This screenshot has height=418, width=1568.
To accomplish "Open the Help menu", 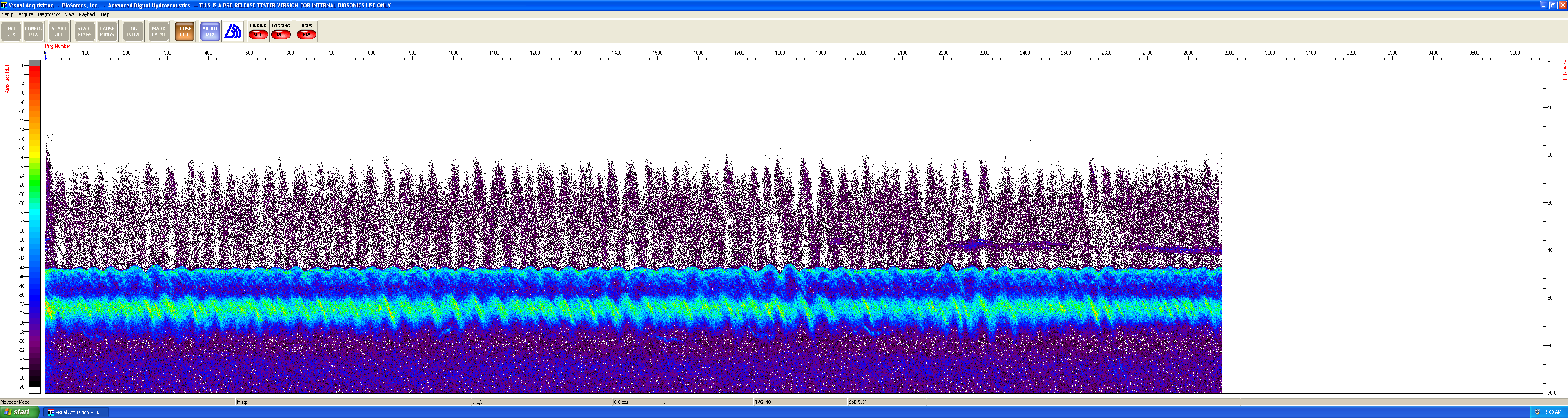I will pyautogui.click(x=105, y=14).
